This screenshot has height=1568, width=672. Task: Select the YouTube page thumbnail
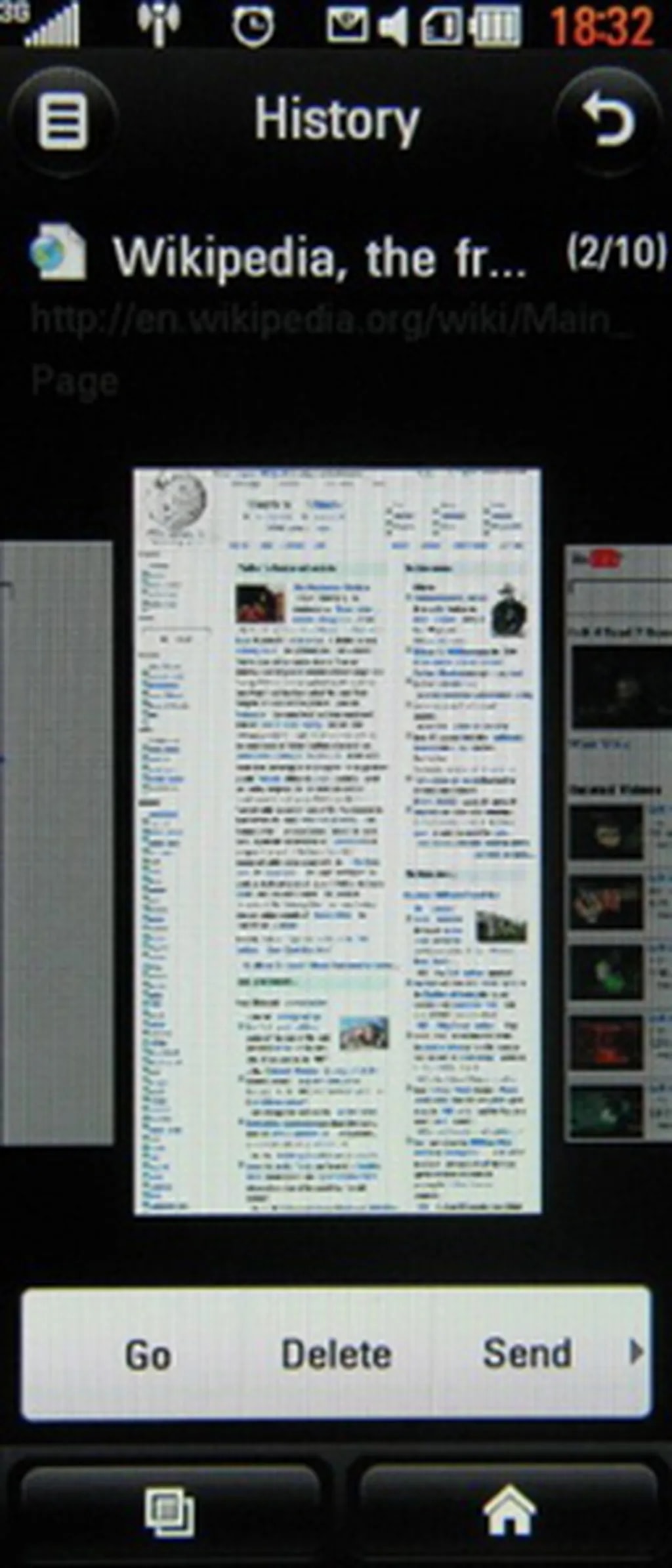[x=618, y=843]
